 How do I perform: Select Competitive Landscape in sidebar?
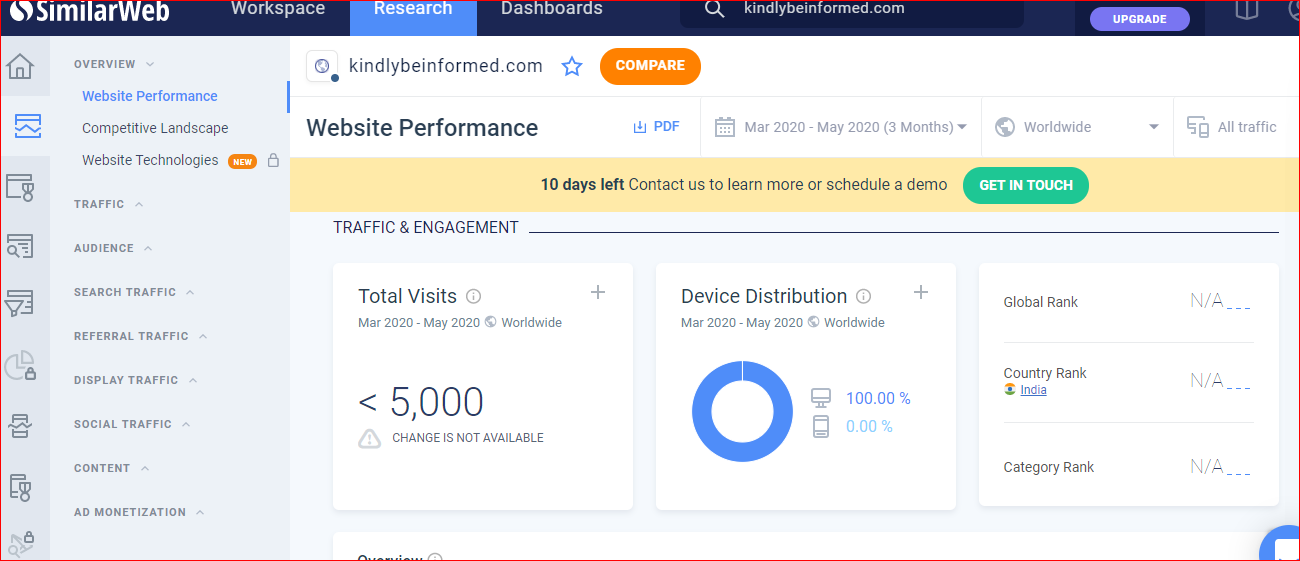(155, 128)
